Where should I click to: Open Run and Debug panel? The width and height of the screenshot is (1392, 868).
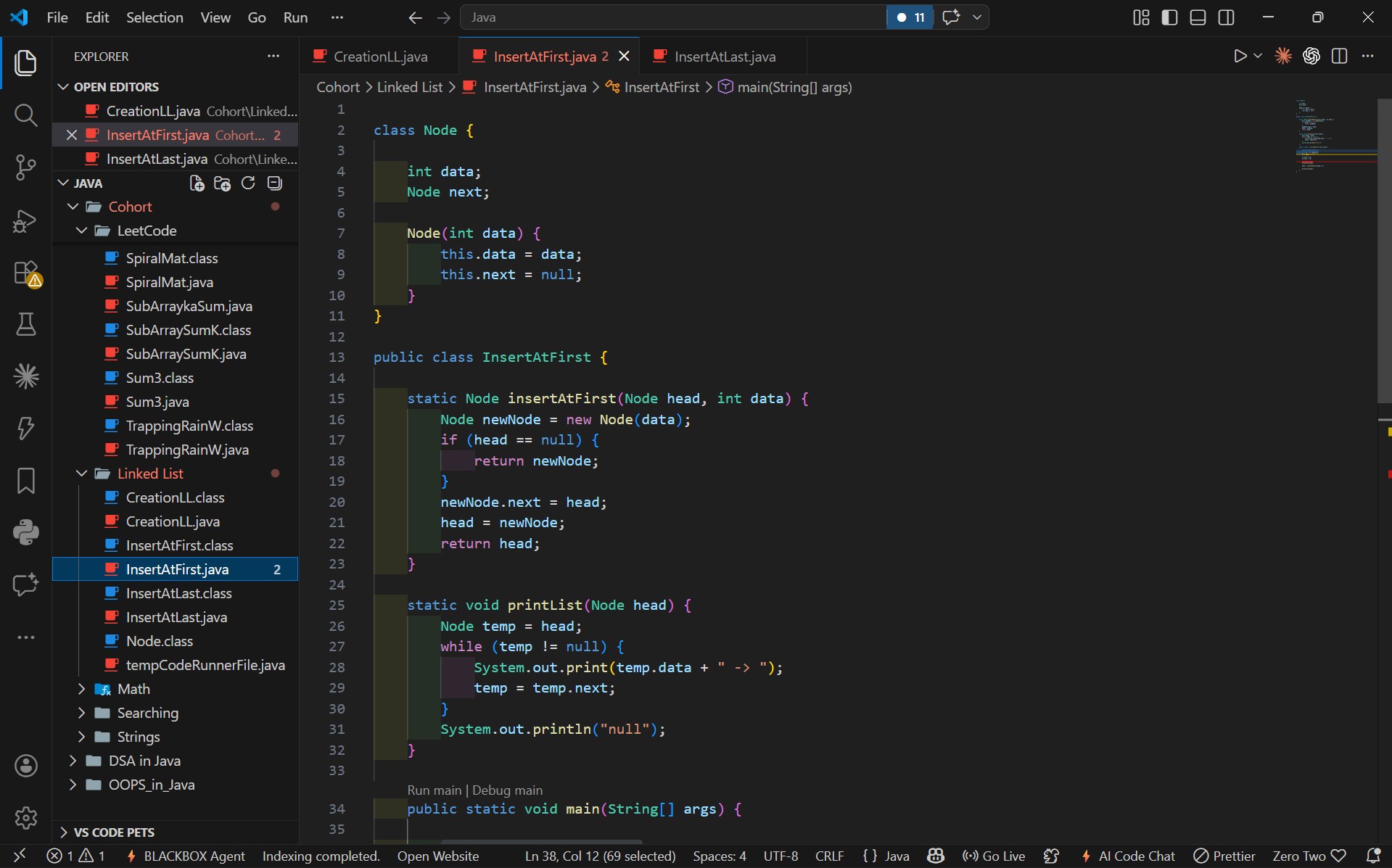click(x=25, y=220)
